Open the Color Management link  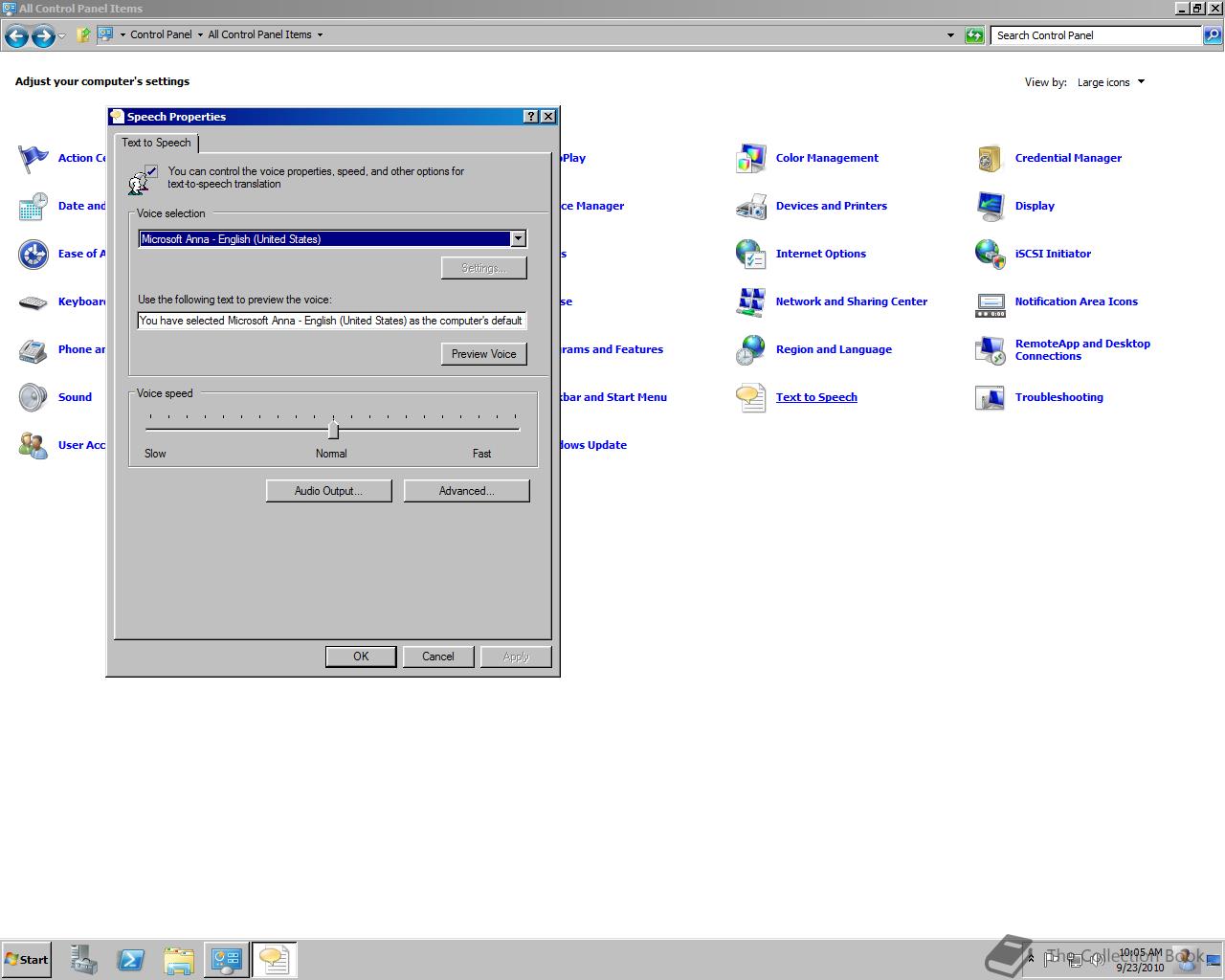click(x=827, y=158)
